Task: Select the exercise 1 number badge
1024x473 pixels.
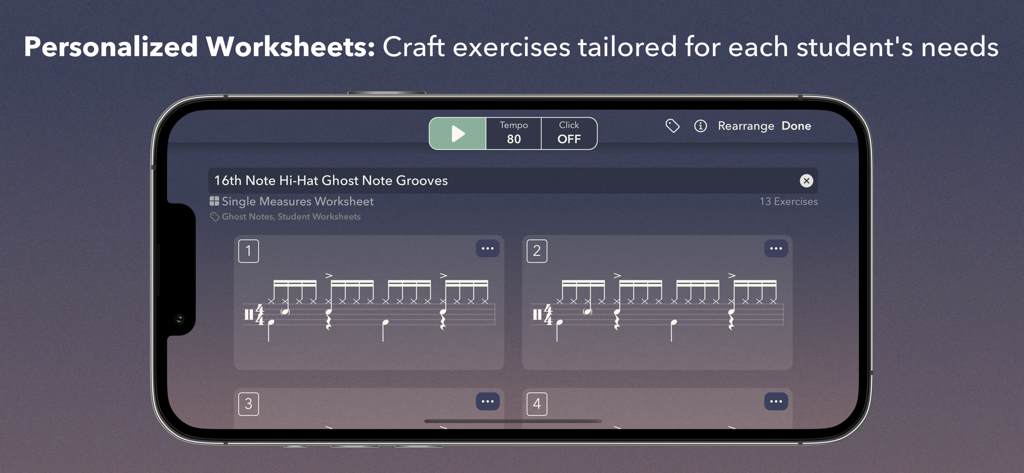Action: tap(248, 251)
